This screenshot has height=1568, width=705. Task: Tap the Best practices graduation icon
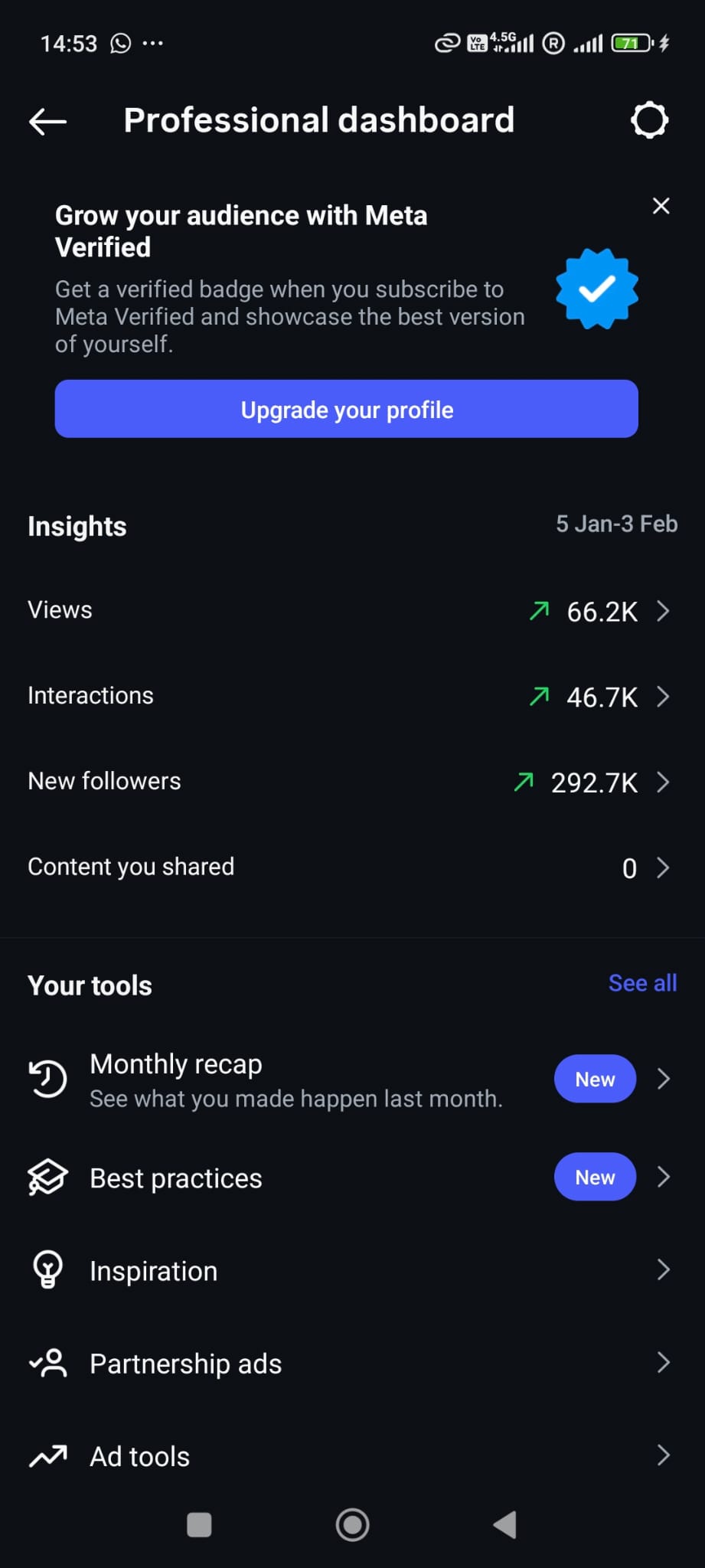(48, 1178)
